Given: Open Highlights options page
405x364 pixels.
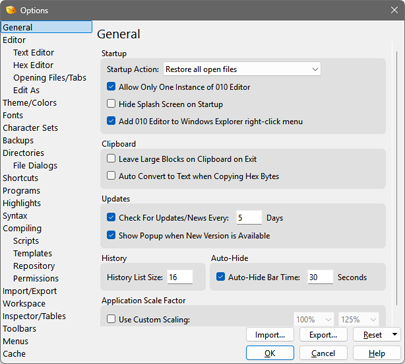Looking at the screenshot, I should [22, 203].
